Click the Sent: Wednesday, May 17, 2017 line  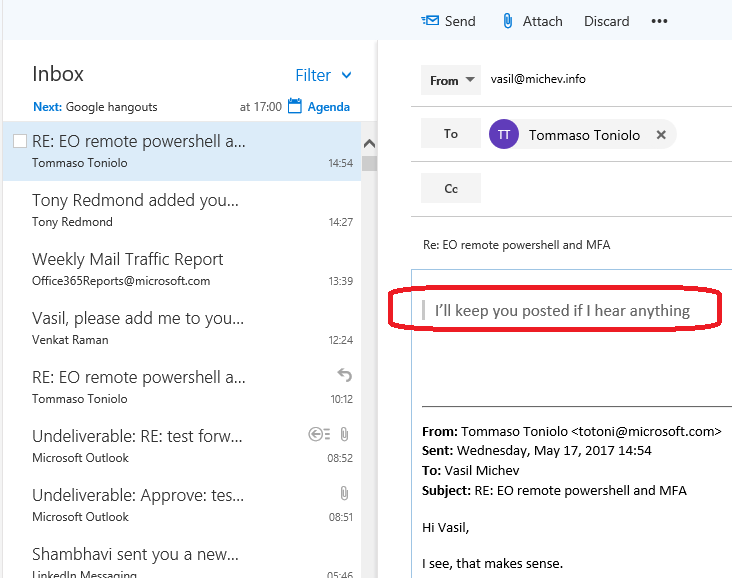[537, 451]
